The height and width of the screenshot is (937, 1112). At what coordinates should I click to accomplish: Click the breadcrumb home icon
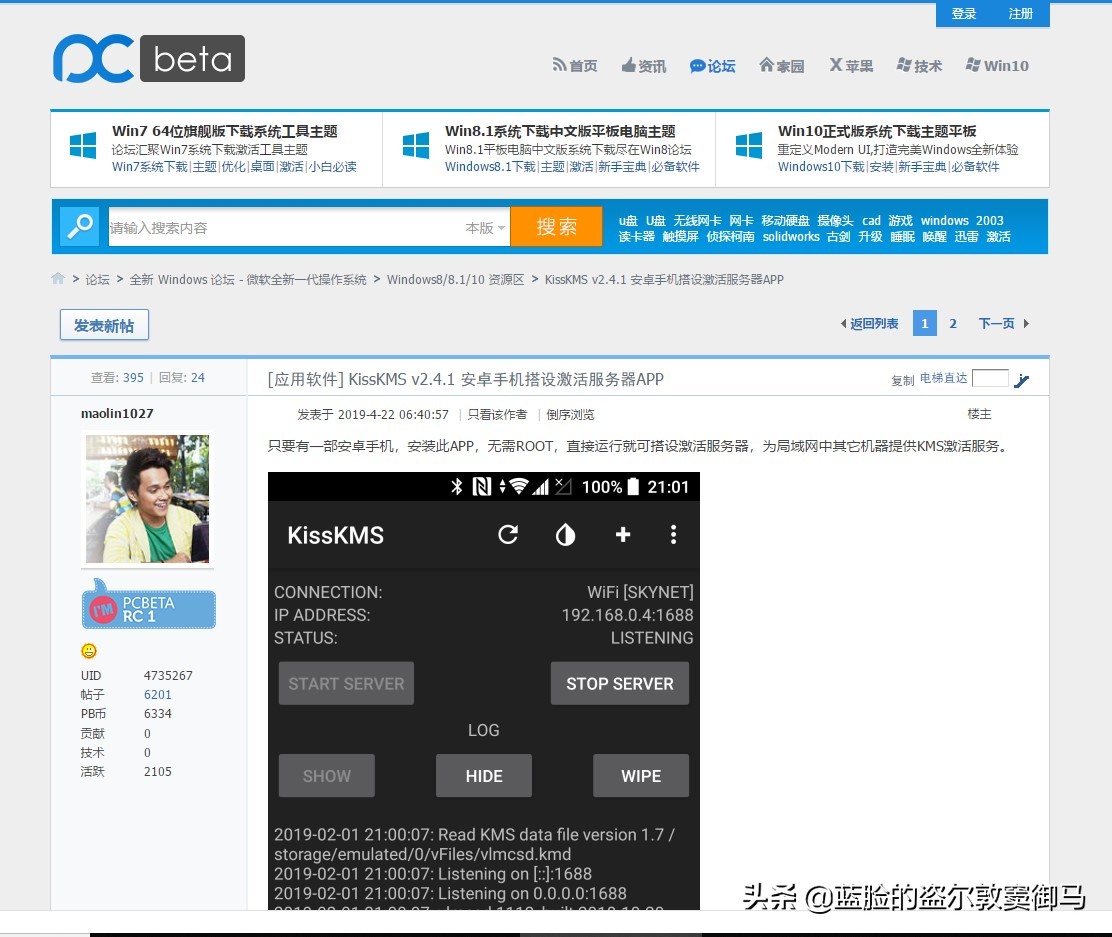coord(58,279)
